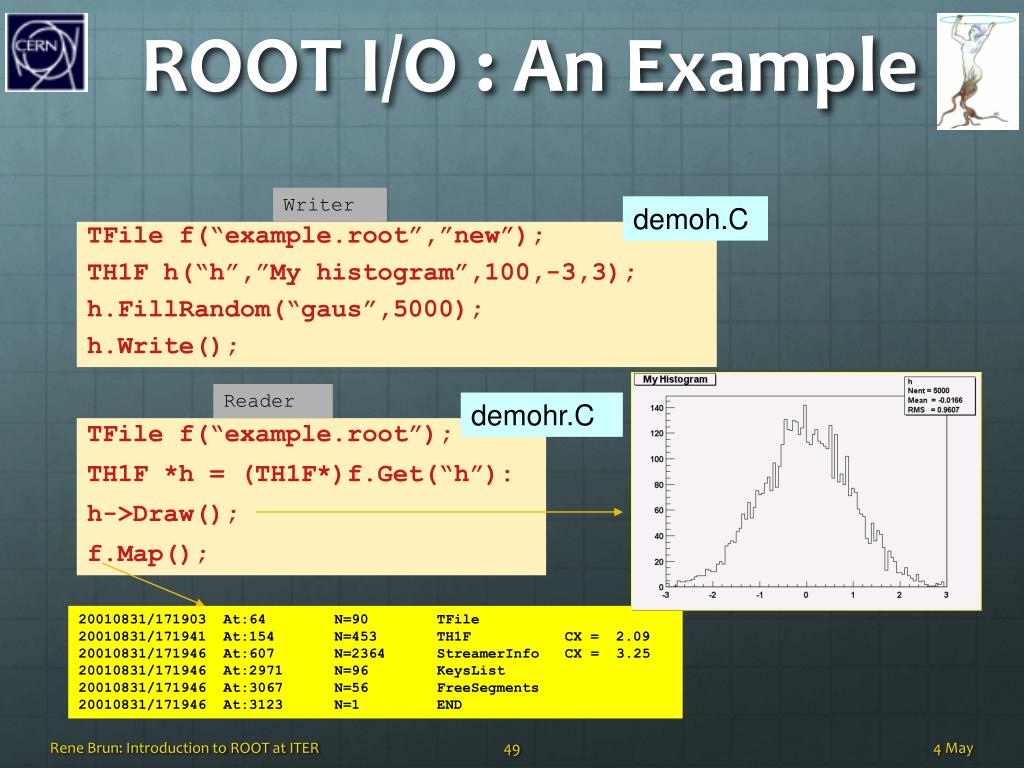Click the N=96 value
Screen dimensions: 1024x768
tap(351, 670)
